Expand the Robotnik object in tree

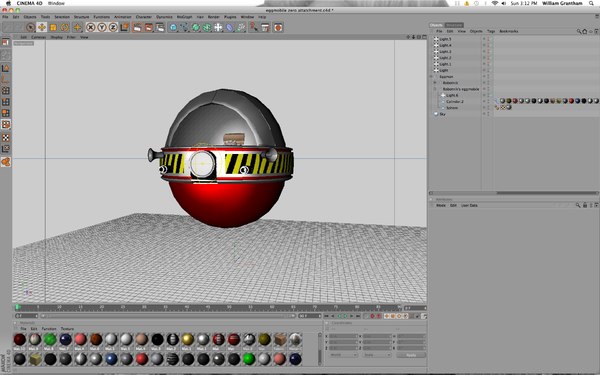(435, 83)
